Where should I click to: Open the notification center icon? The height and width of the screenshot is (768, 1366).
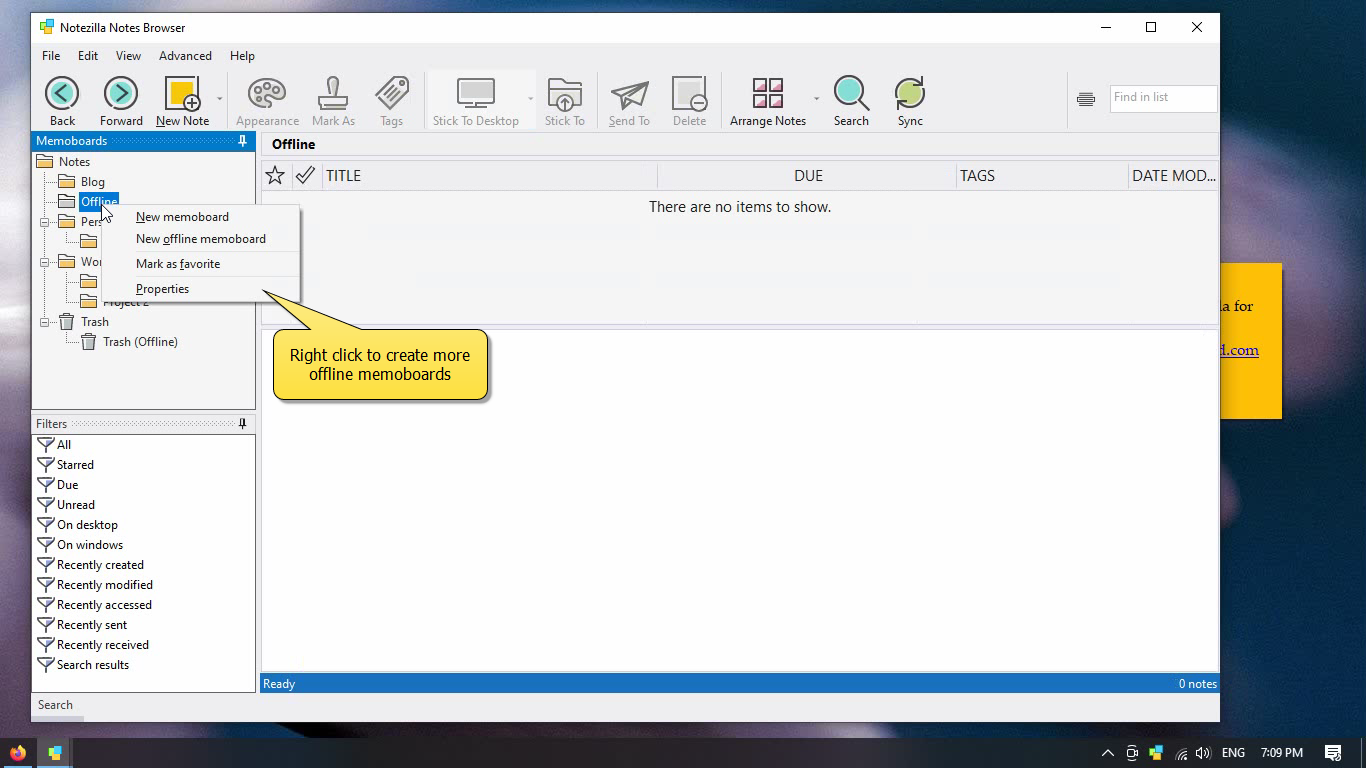point(1333,753)
